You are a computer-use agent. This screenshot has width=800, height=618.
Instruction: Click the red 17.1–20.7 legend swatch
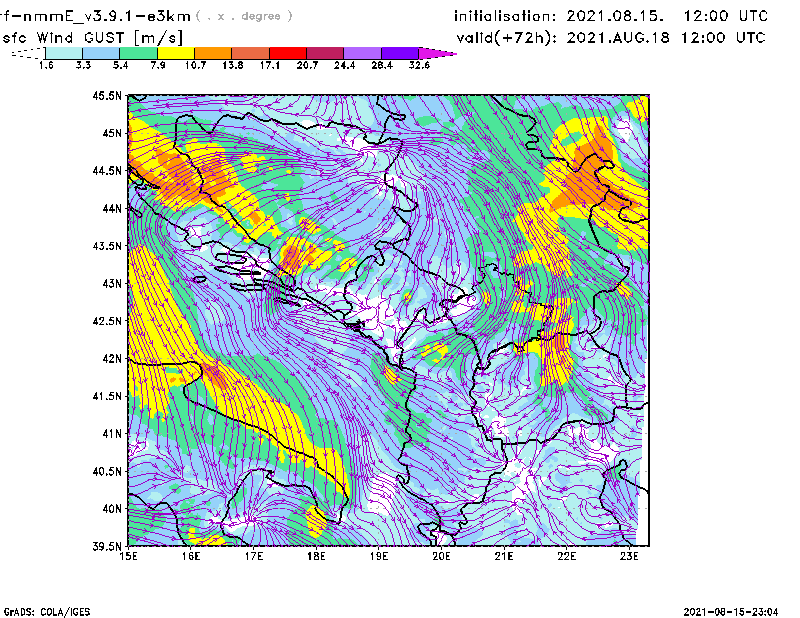[288, 53]
